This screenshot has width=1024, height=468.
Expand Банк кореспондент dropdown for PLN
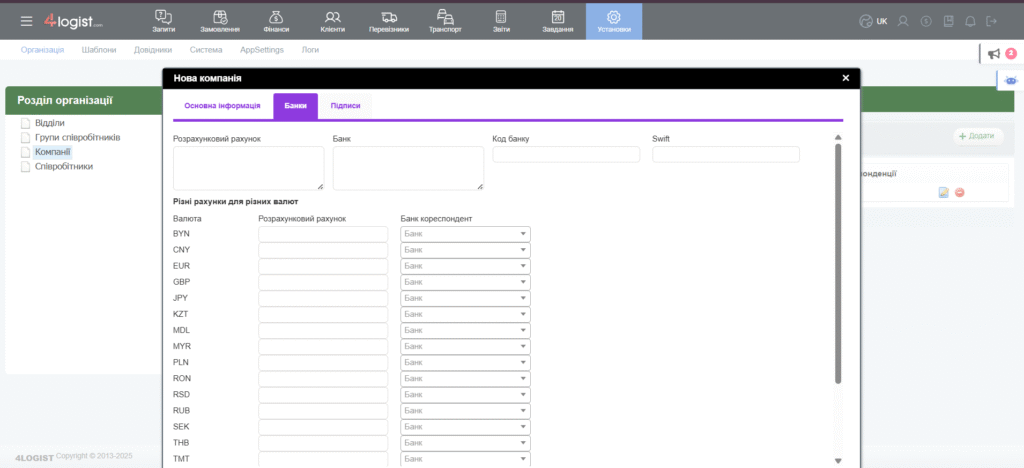click(465, 362)
